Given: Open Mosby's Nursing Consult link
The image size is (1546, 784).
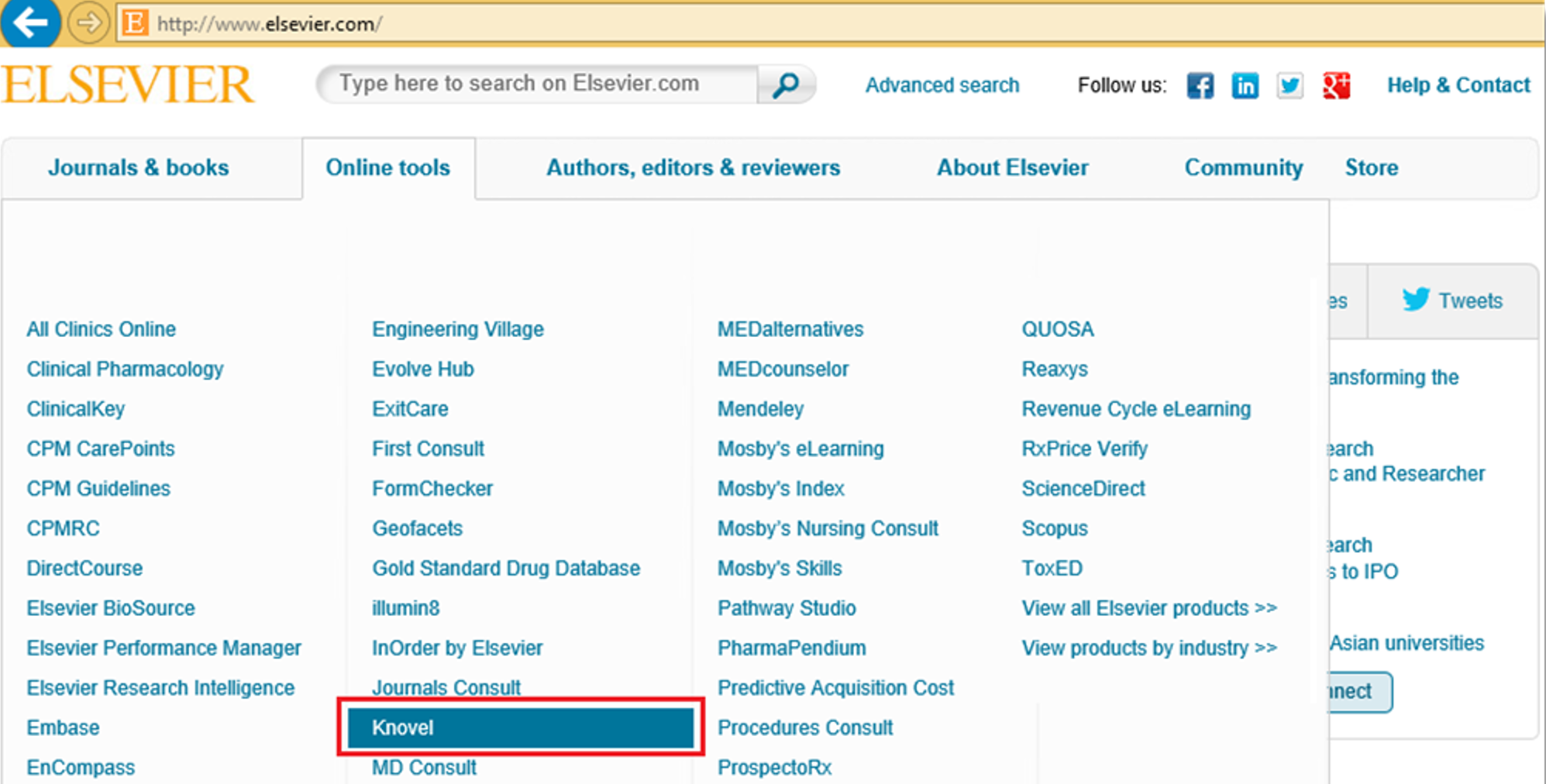Looking at the screenshot, I should tap(828, 528).
